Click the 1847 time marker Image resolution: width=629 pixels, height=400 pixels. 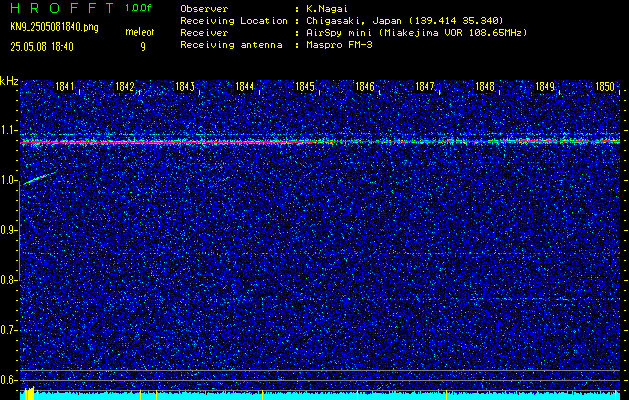(425, 87)
